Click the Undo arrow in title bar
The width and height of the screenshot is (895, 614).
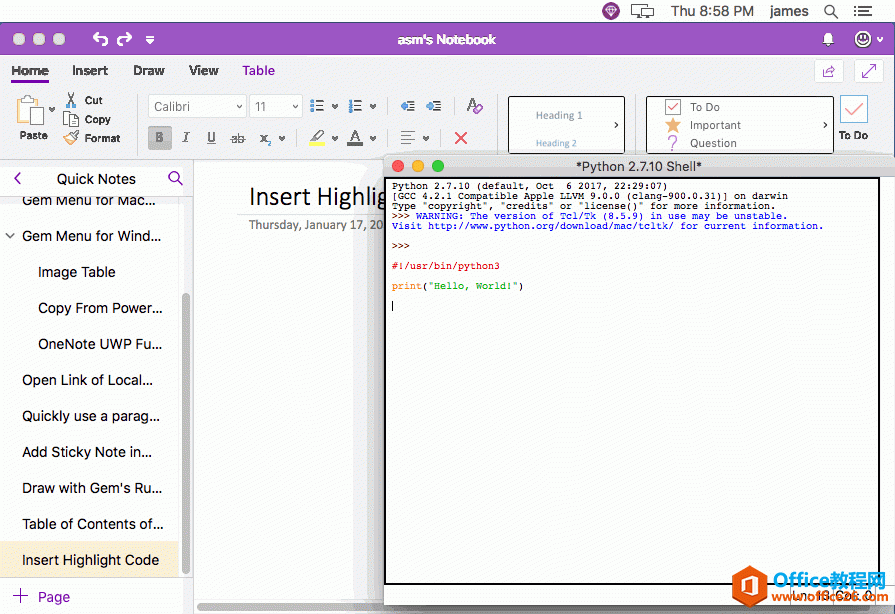pos(100,39)
